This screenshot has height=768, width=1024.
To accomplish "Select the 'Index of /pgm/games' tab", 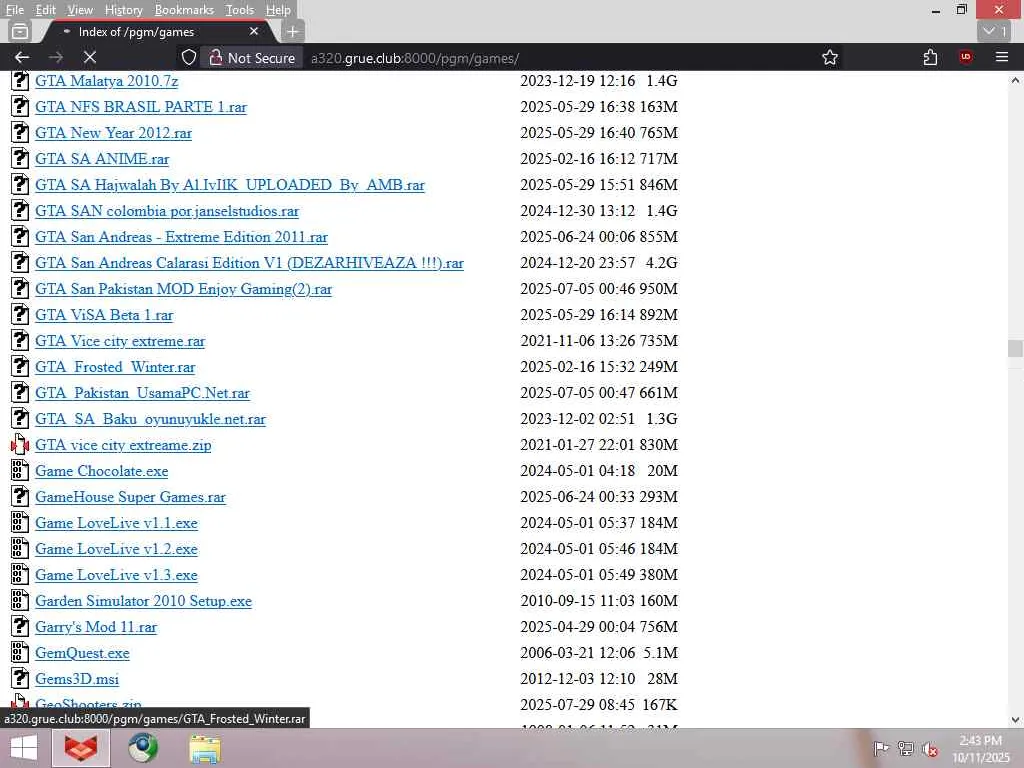I will click(157, 31).
